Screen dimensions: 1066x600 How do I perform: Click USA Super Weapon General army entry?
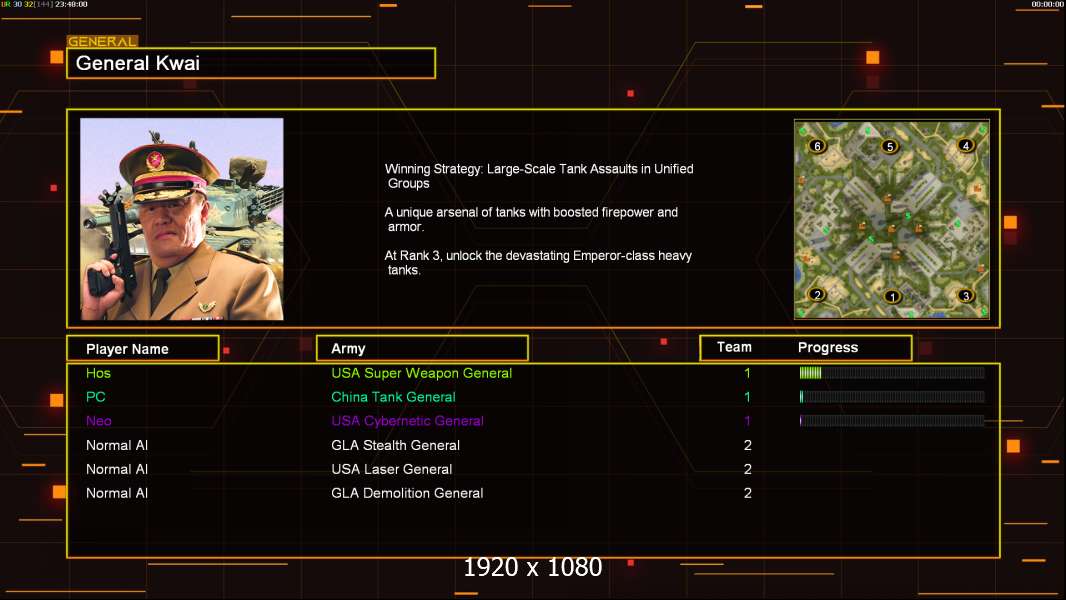(x=422, y=373)
